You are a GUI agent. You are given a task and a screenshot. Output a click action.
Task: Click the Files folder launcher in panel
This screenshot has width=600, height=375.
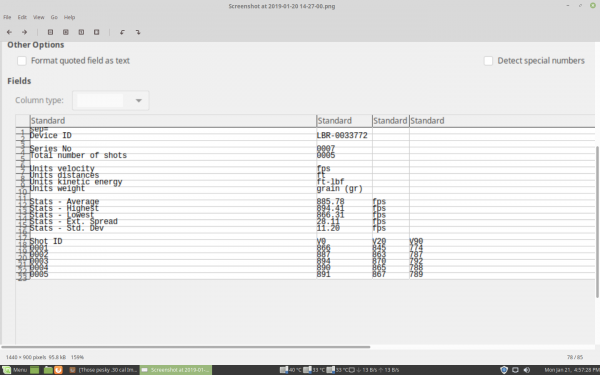48,370
